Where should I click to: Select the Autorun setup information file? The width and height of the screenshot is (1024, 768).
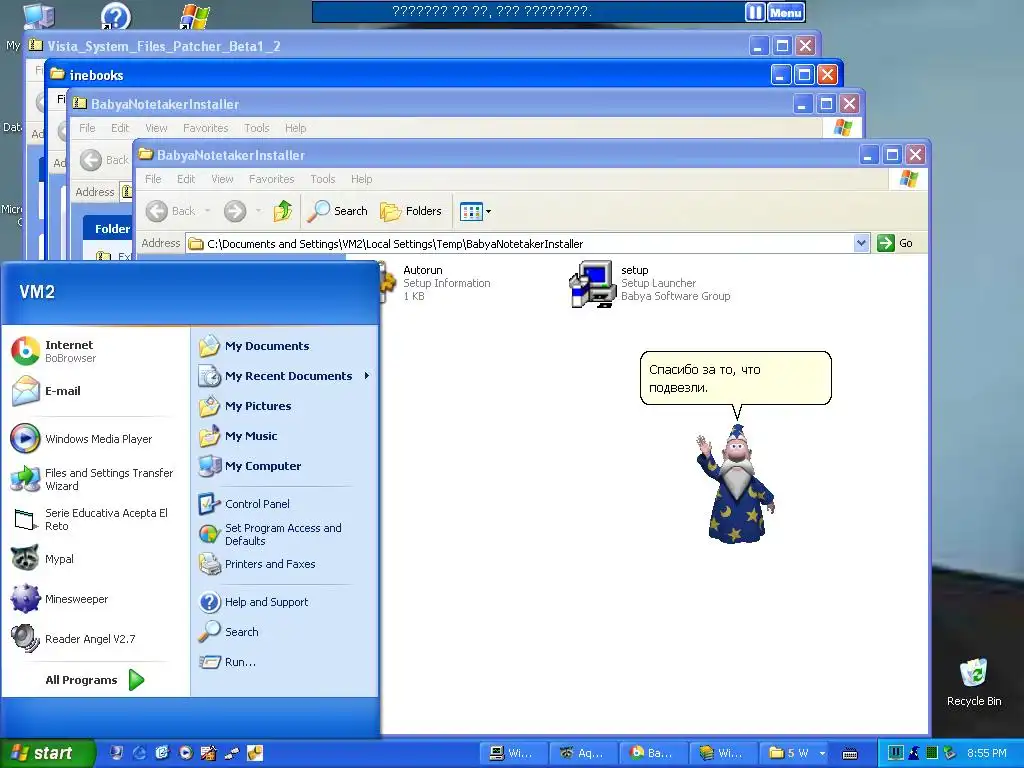pyautogui.click(x=436, y=283)
